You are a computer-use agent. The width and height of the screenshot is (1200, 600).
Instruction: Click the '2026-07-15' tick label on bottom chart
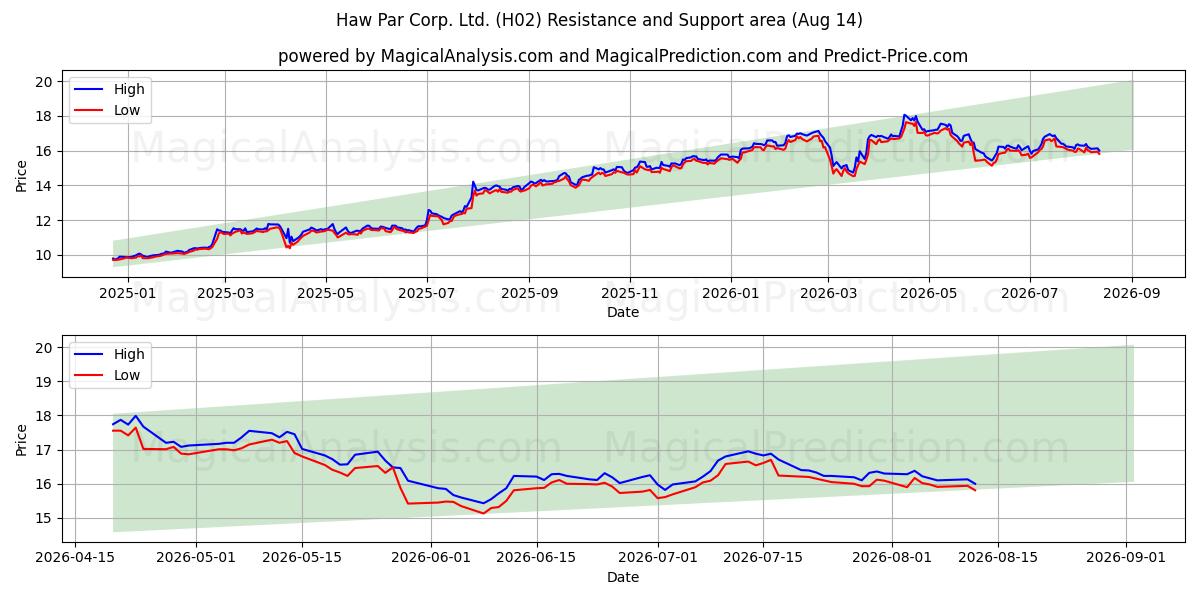[x=765, y=558]
